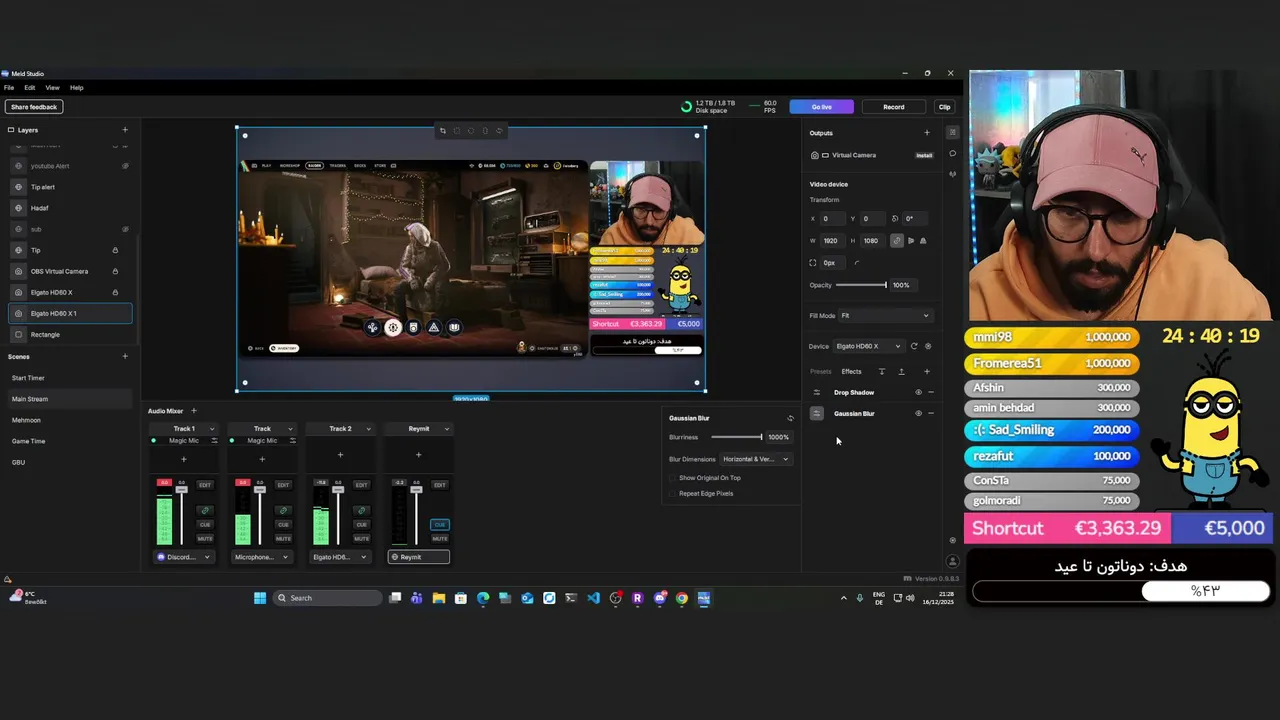Viewport: 1280px width, 720px height.
Task: Enable Show Original On Top checkbox
Action: pos(673,478)
